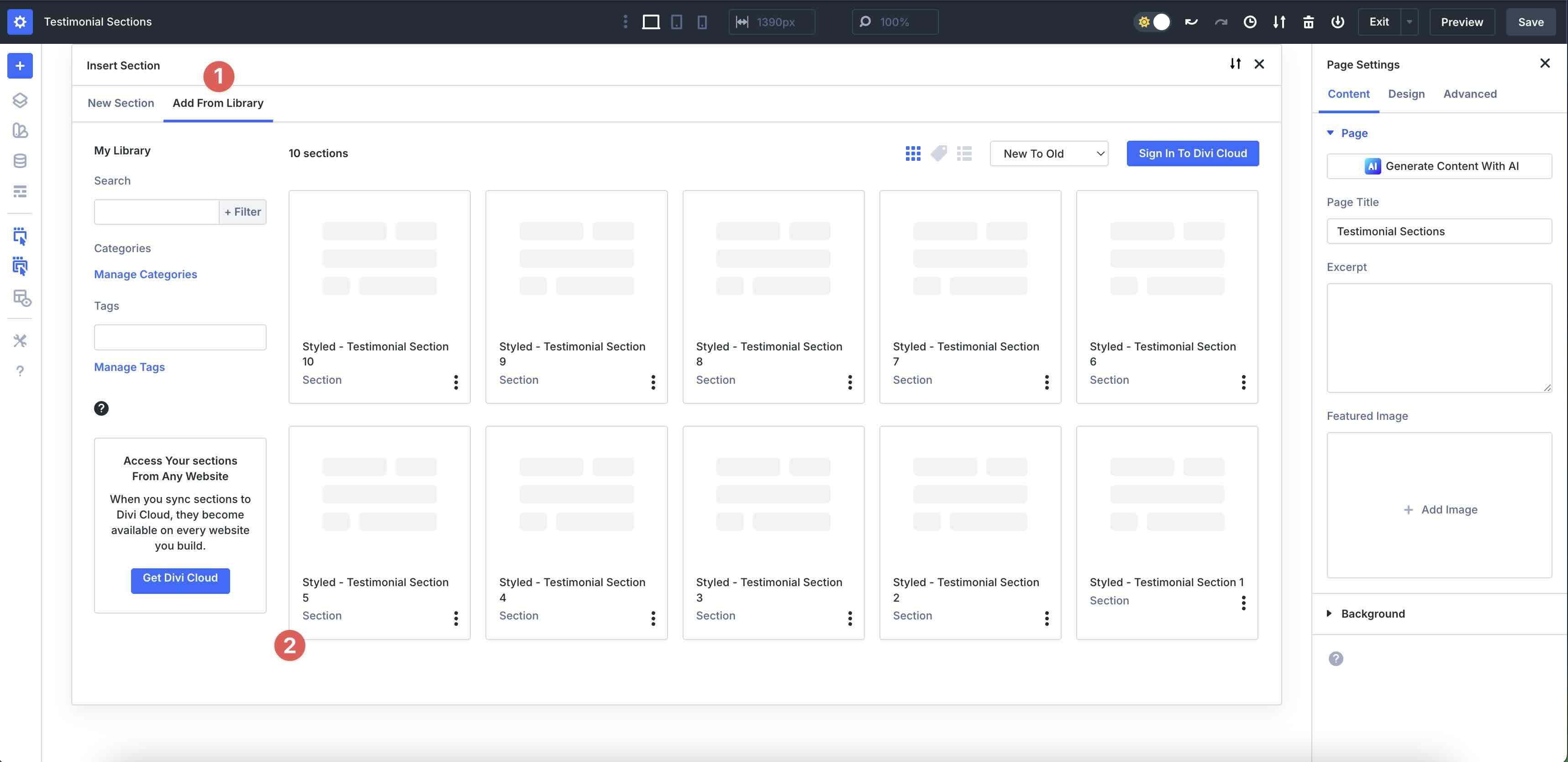1568x762 pixels.
Task: Click Generate Content With AI
Action: [x=1440, y=166]
